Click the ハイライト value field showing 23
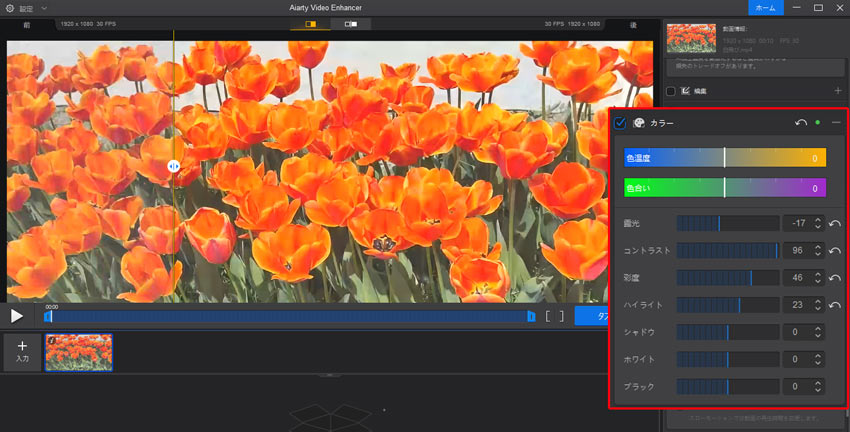The height and width of the screenshot is (432, 850). tap(797, 305)
